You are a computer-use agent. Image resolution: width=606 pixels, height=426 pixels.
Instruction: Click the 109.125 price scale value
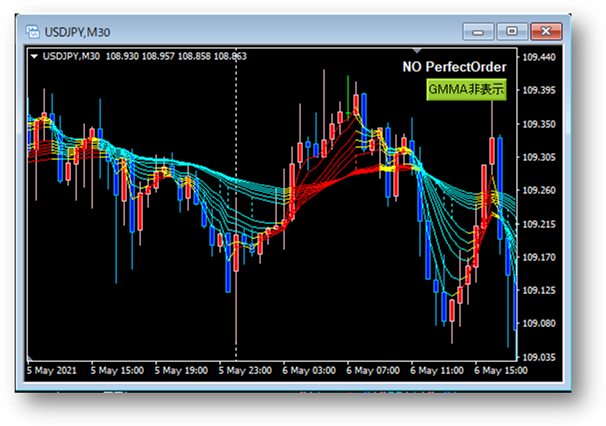pos(539,290)
